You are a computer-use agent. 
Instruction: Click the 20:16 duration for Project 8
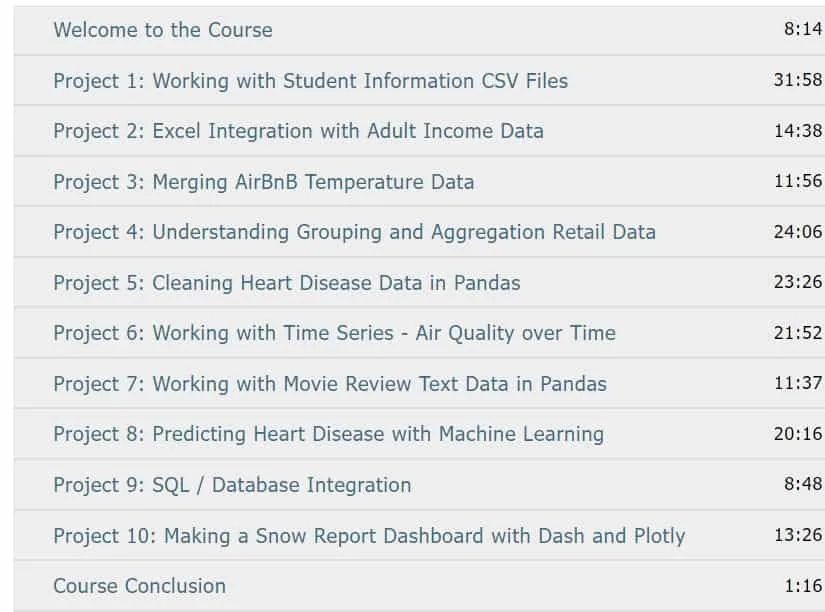(x=798, y=434)
